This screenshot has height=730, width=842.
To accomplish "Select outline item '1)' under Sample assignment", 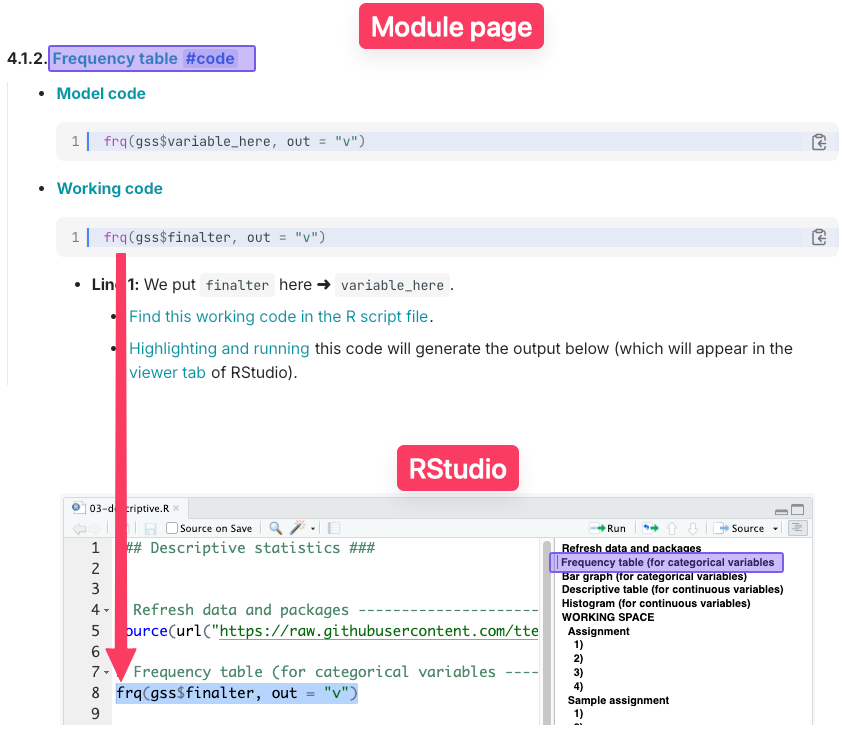I will [x=578, y=714].
